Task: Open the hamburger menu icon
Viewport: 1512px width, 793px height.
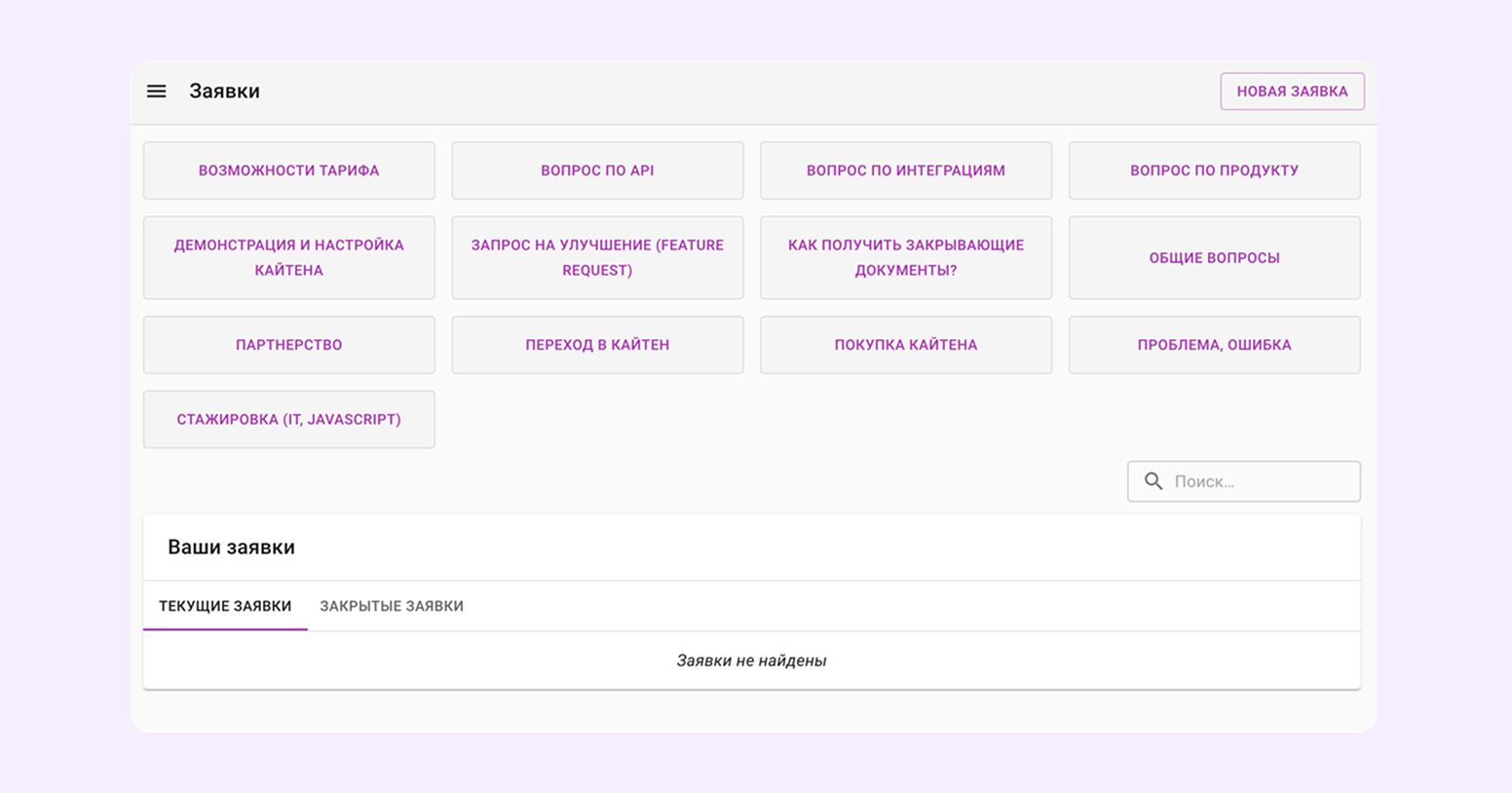Action: click(156, 92)
